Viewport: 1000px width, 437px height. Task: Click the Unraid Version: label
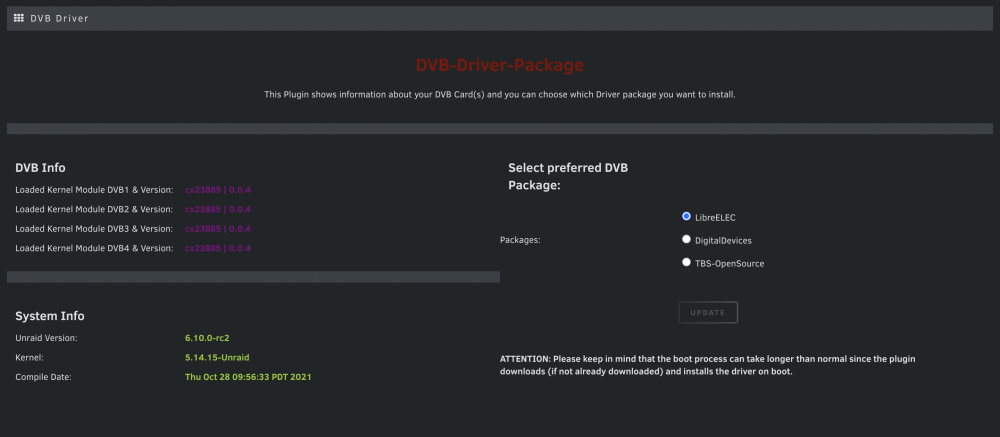tap(47, 337)
